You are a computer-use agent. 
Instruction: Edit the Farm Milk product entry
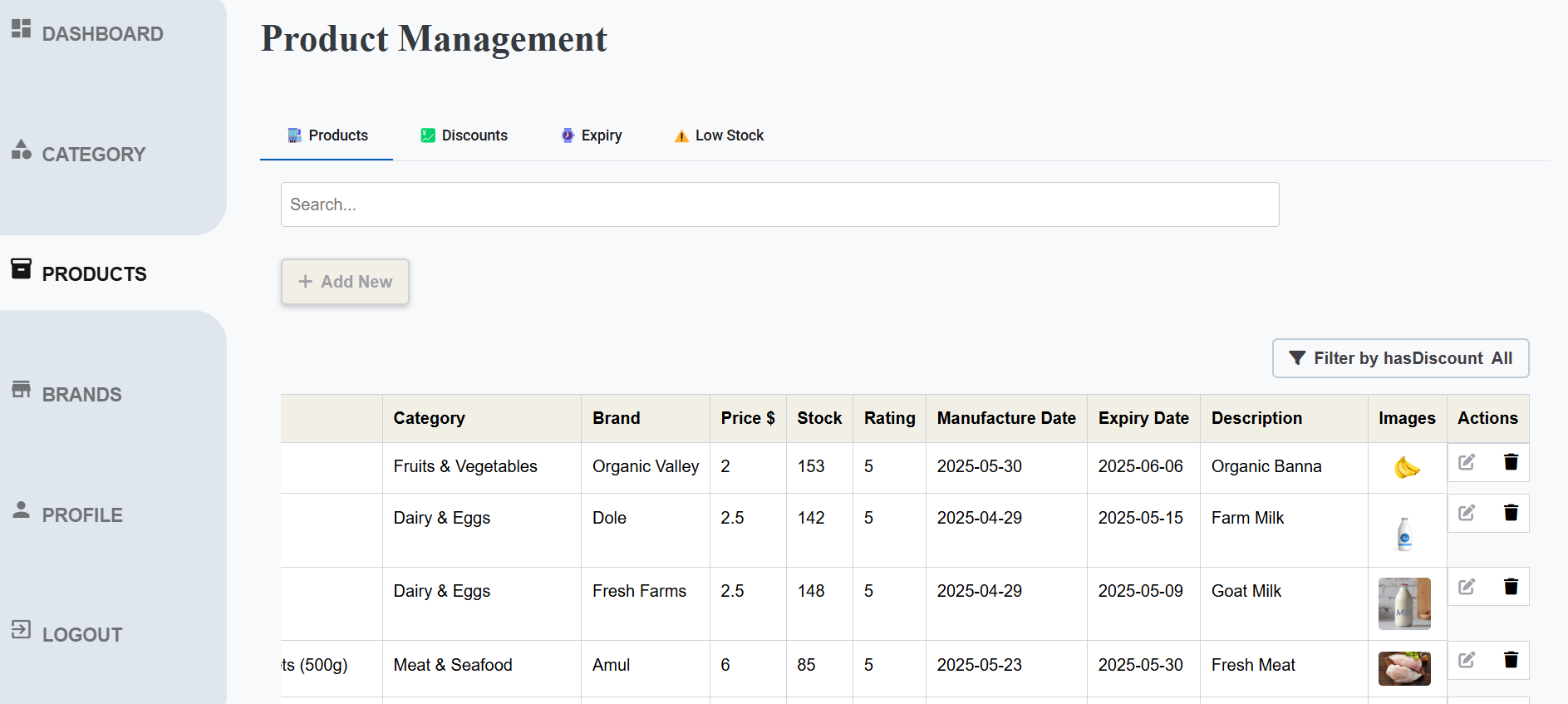(1467, 513)
